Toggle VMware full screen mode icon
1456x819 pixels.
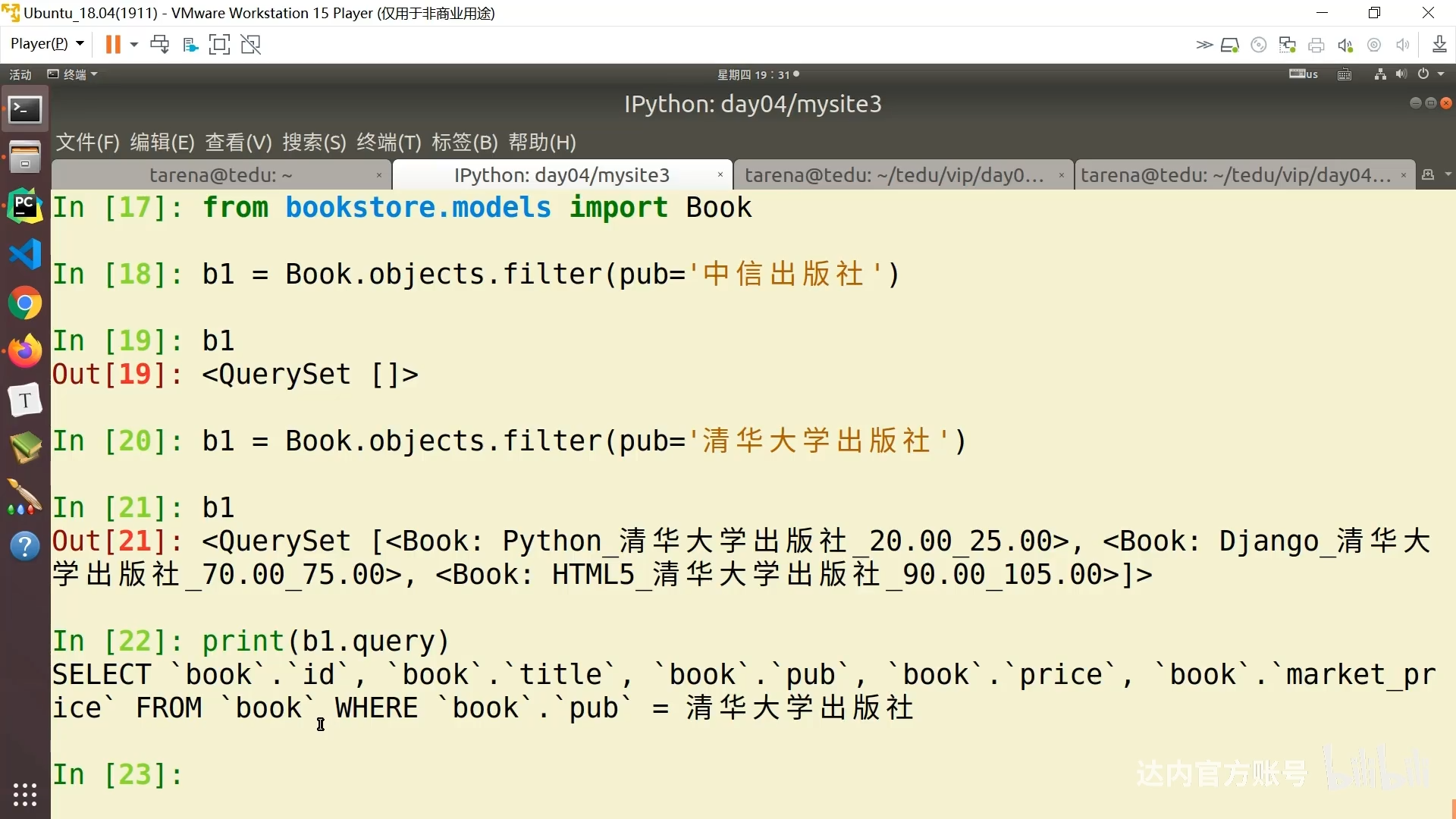(219, 44)
